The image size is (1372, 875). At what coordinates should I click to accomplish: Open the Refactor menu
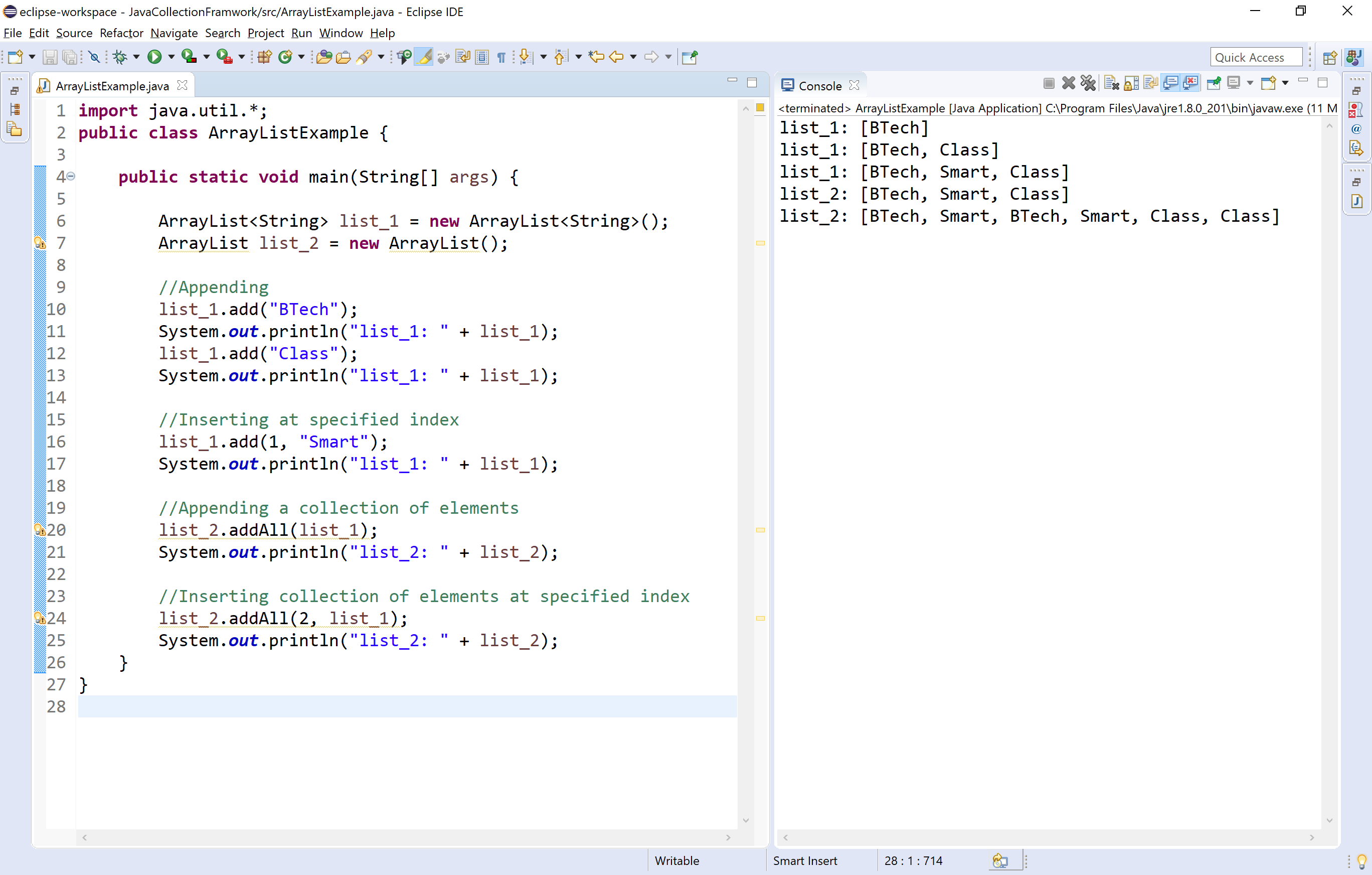(121, 33)
